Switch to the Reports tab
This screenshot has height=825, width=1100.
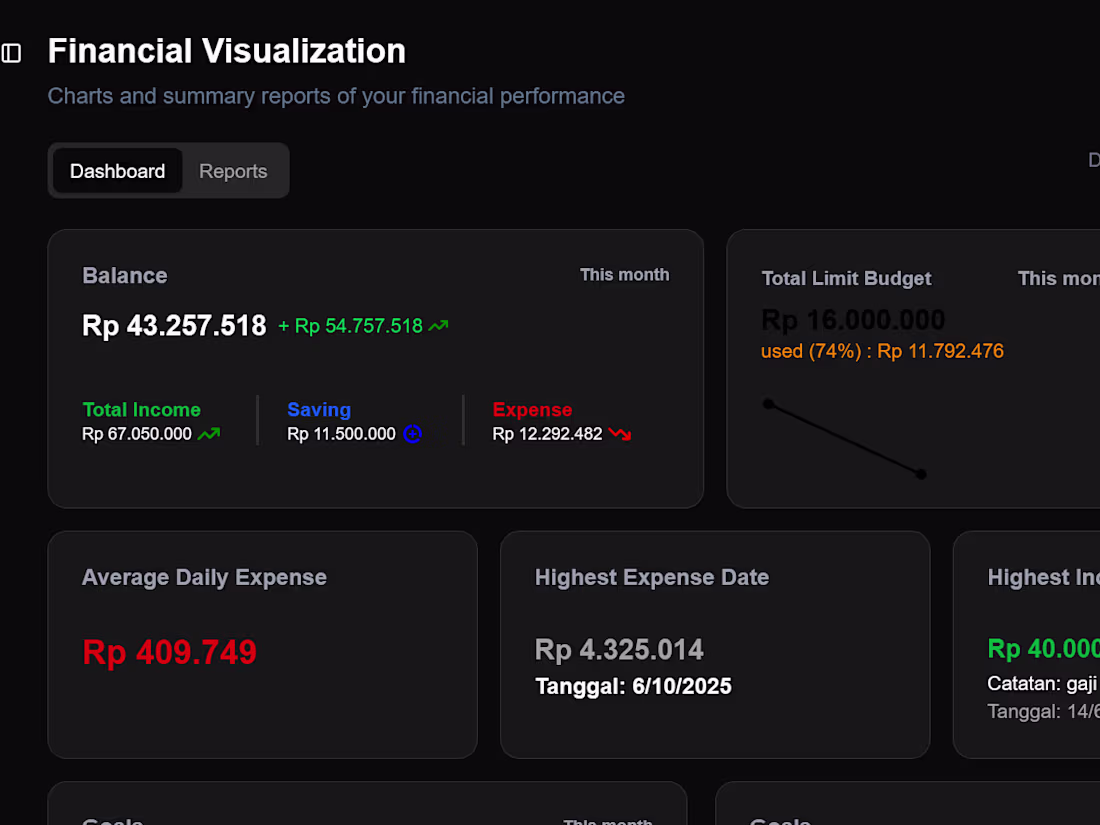233,171
